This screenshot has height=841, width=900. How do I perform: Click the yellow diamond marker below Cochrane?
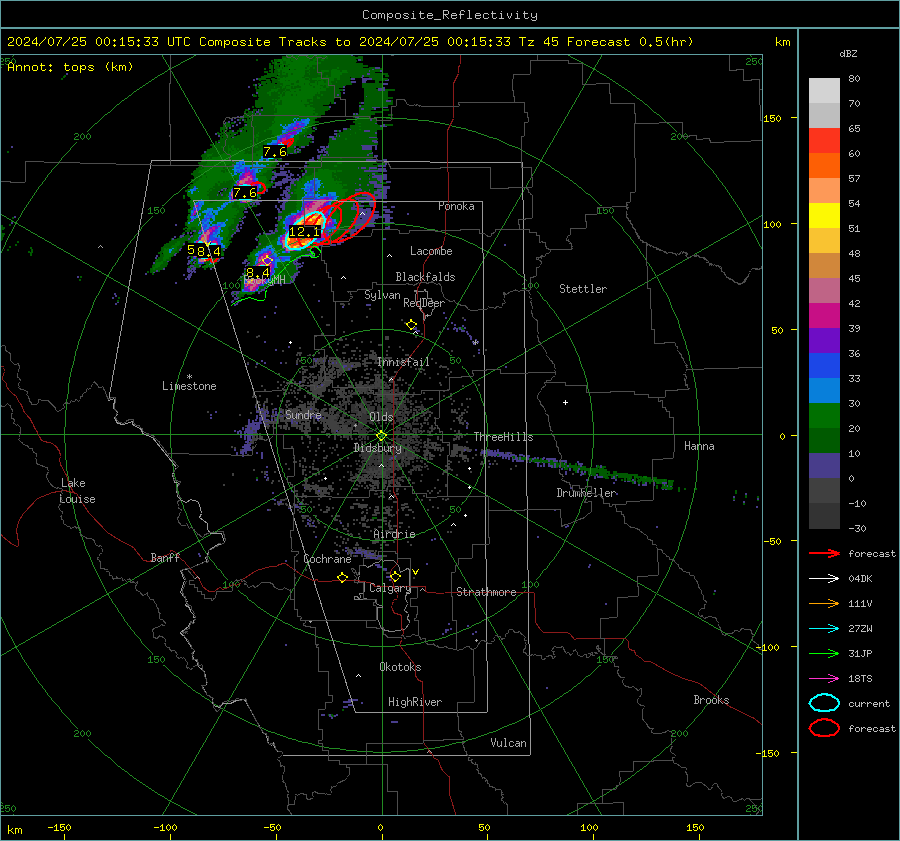[343, 578]
